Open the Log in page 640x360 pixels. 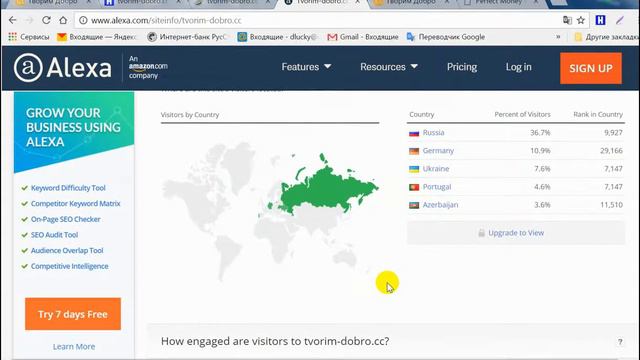tap(518, 67)
